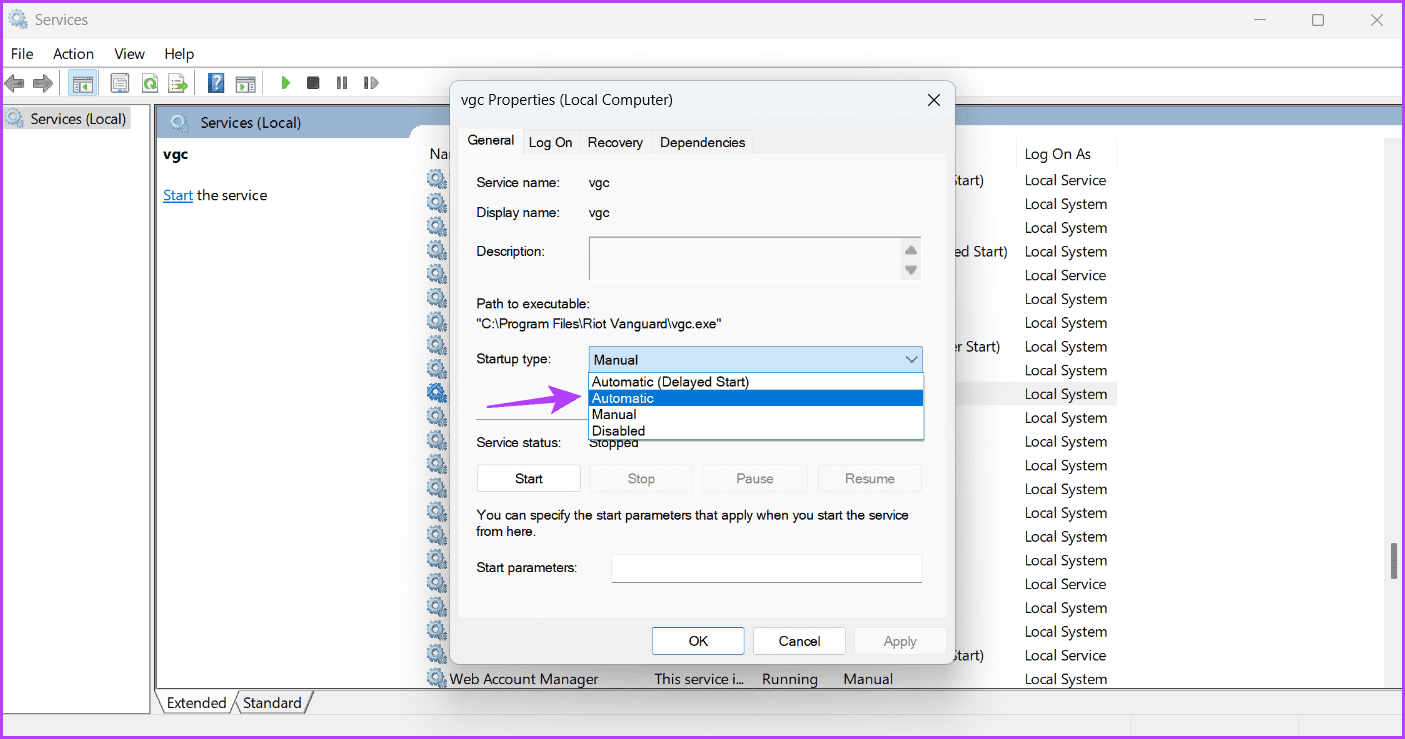Toggle the Show/Hide Console Tree icon
1405x739 pixels.
pyautogui.click(x=83, y=83)
